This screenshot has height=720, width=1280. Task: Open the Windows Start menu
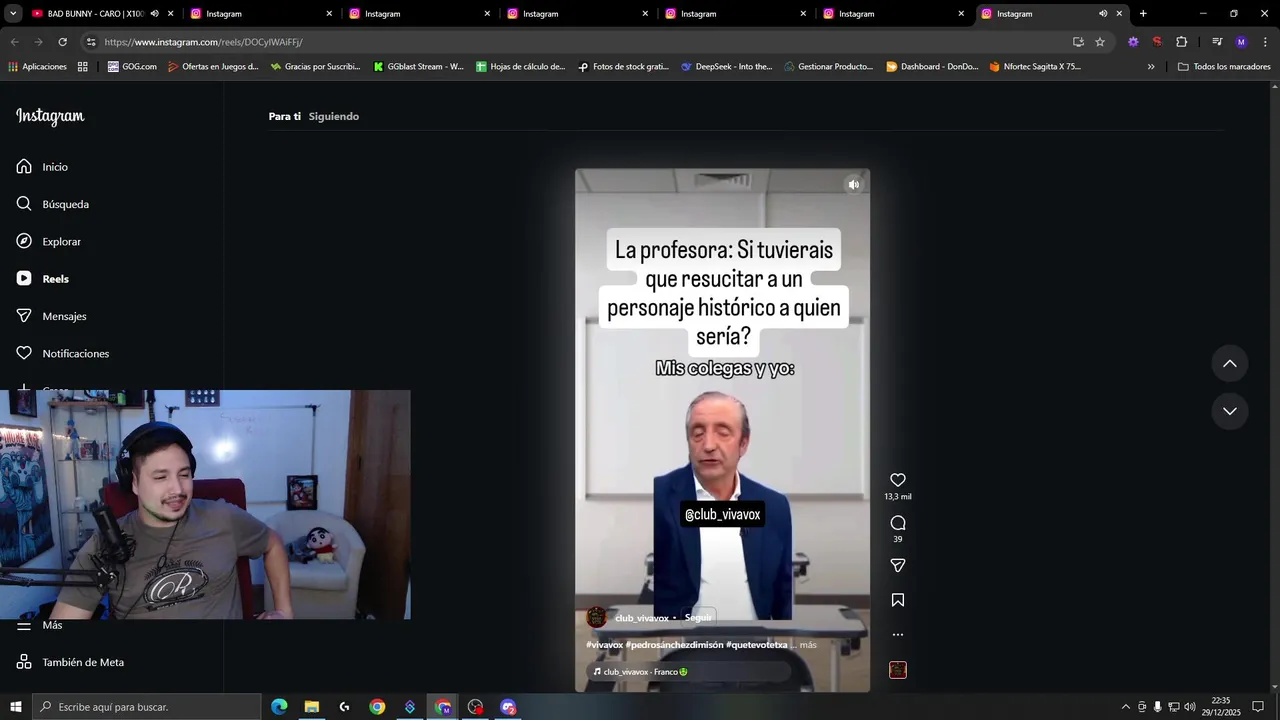click(x=16, y=707)
